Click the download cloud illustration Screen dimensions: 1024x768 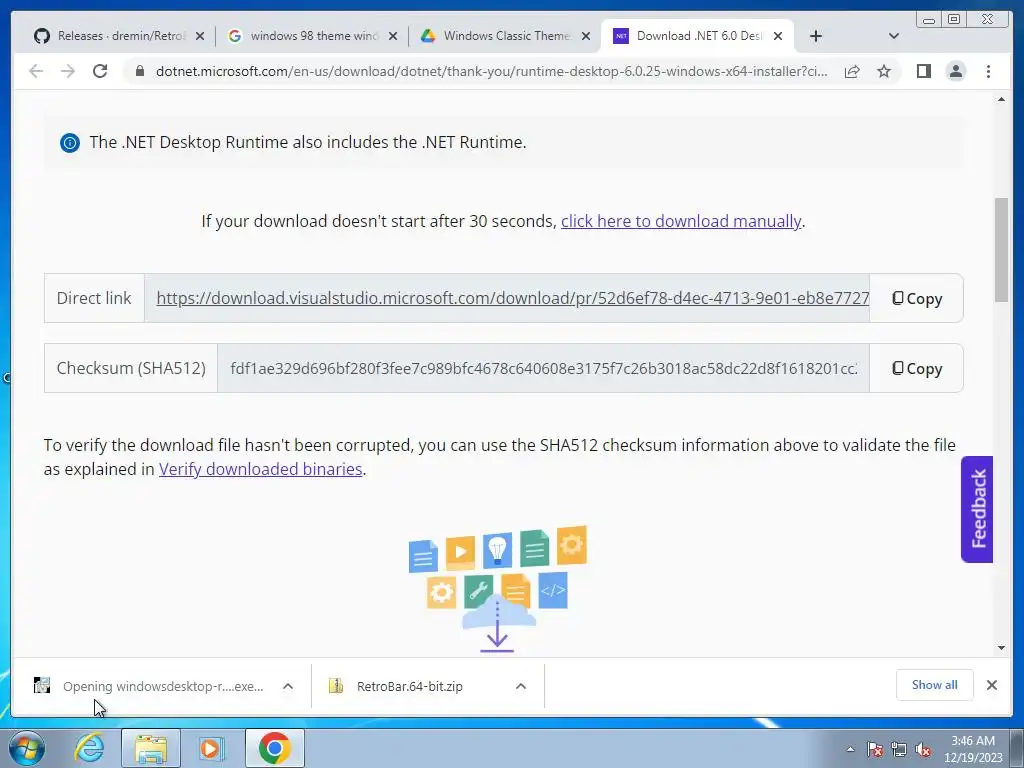pyautogui.click(x=498, y=588)
